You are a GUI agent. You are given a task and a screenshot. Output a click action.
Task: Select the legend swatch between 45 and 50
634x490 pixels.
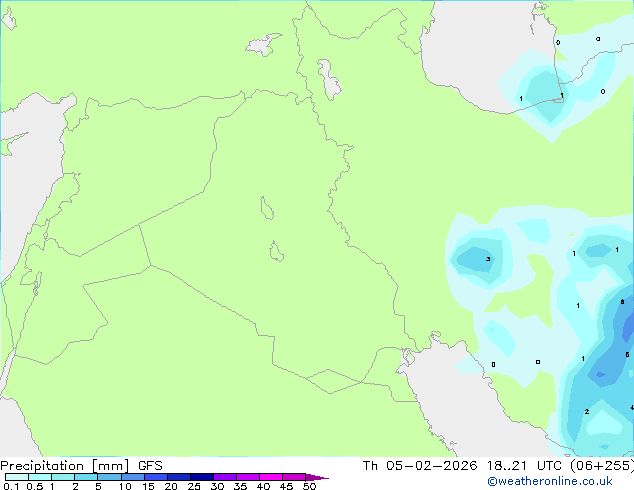(x=294, y=477)
